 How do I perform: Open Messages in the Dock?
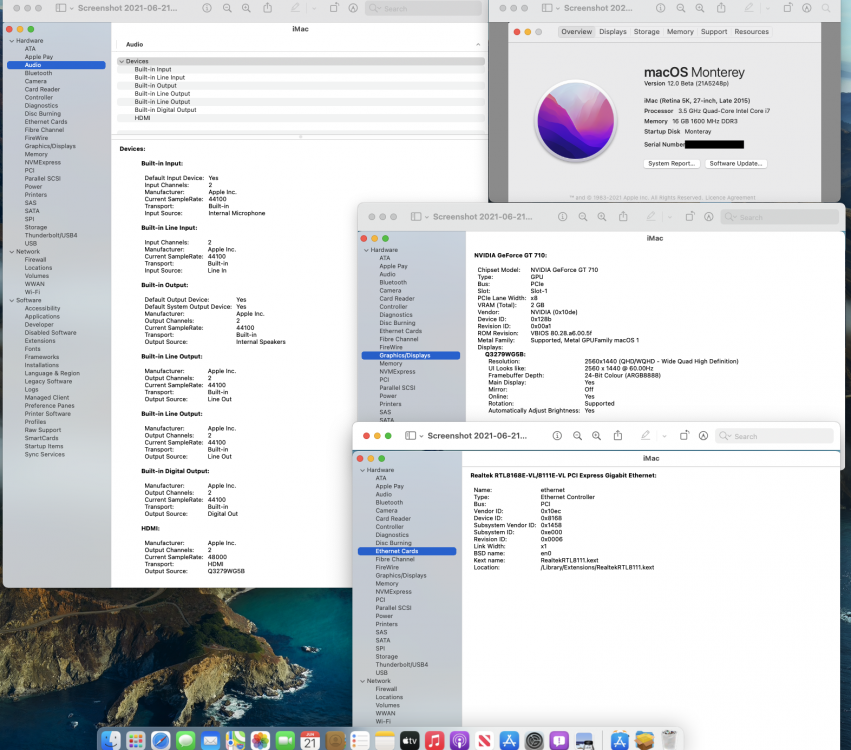coord(186,740)
